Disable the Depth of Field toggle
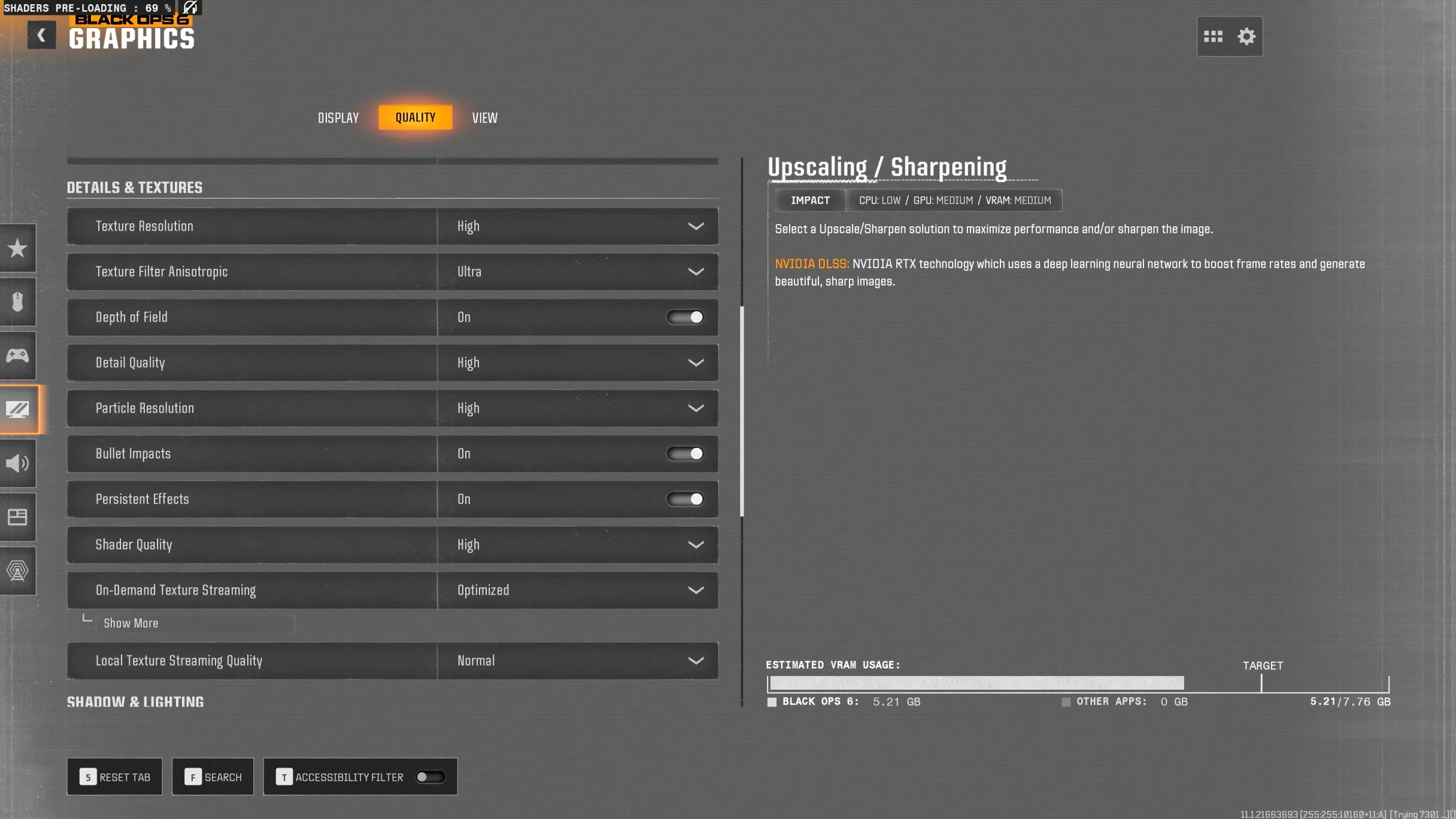 (685, 317)
